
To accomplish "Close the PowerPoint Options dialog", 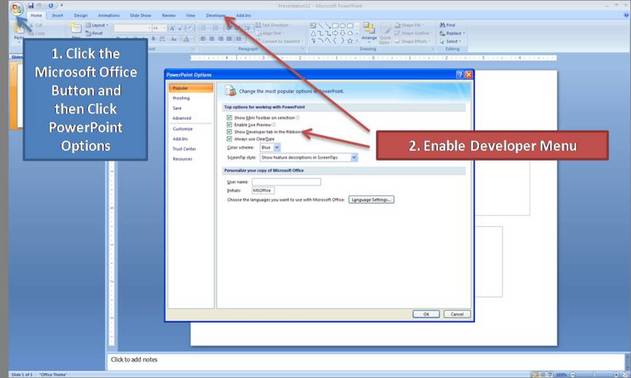I will pyautogui.click(x=468, y=74).
